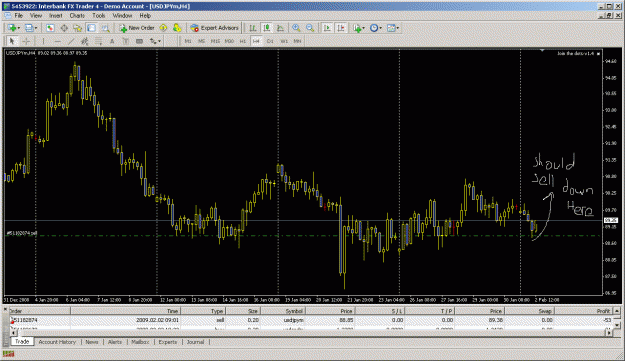Expand the Indicators dropdown arrow
Image resolution: width=625 pixels, height=361 pixels.
click(364, 28)
